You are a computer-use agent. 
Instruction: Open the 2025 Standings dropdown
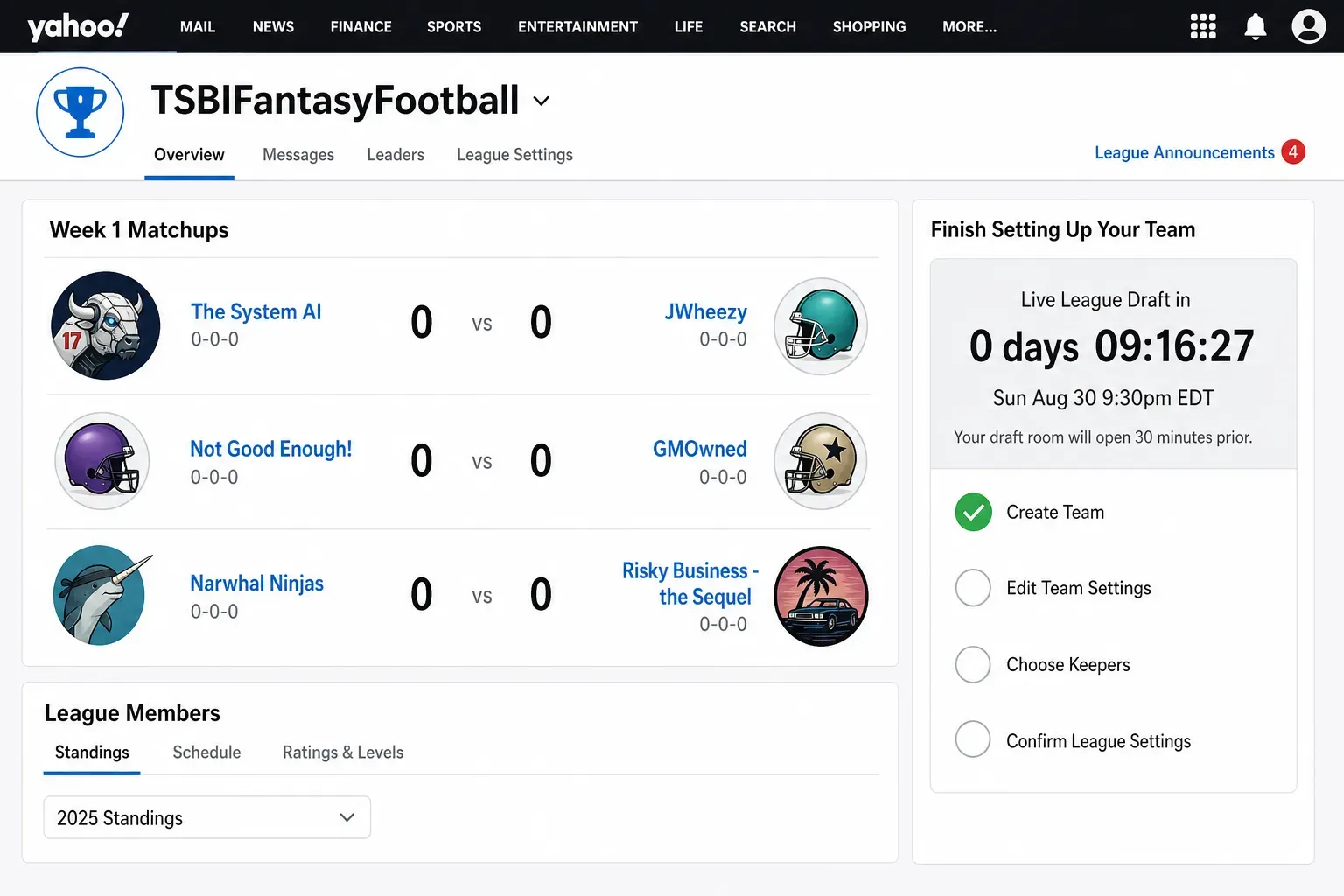tap(207, 817)
